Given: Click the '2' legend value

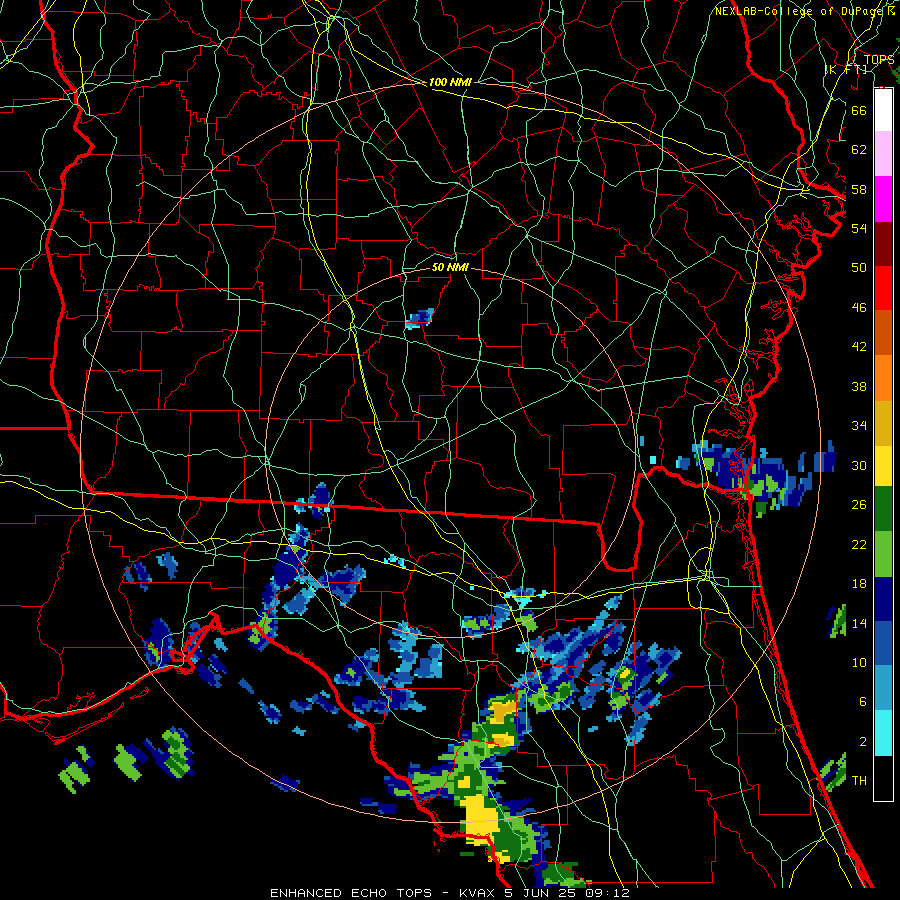Looking at the screenshot, I should (862, 742).
